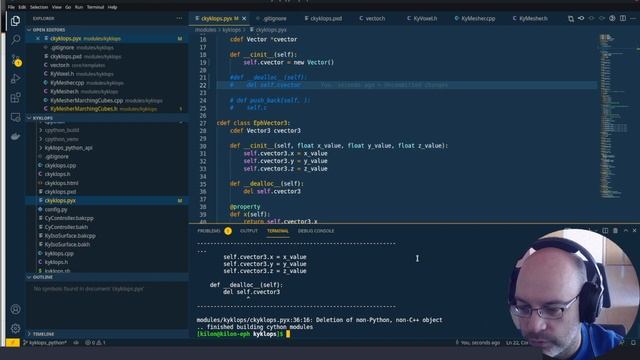640x360 pixels.
Task: Open the Go menu
Action: (x=68, y=7)
